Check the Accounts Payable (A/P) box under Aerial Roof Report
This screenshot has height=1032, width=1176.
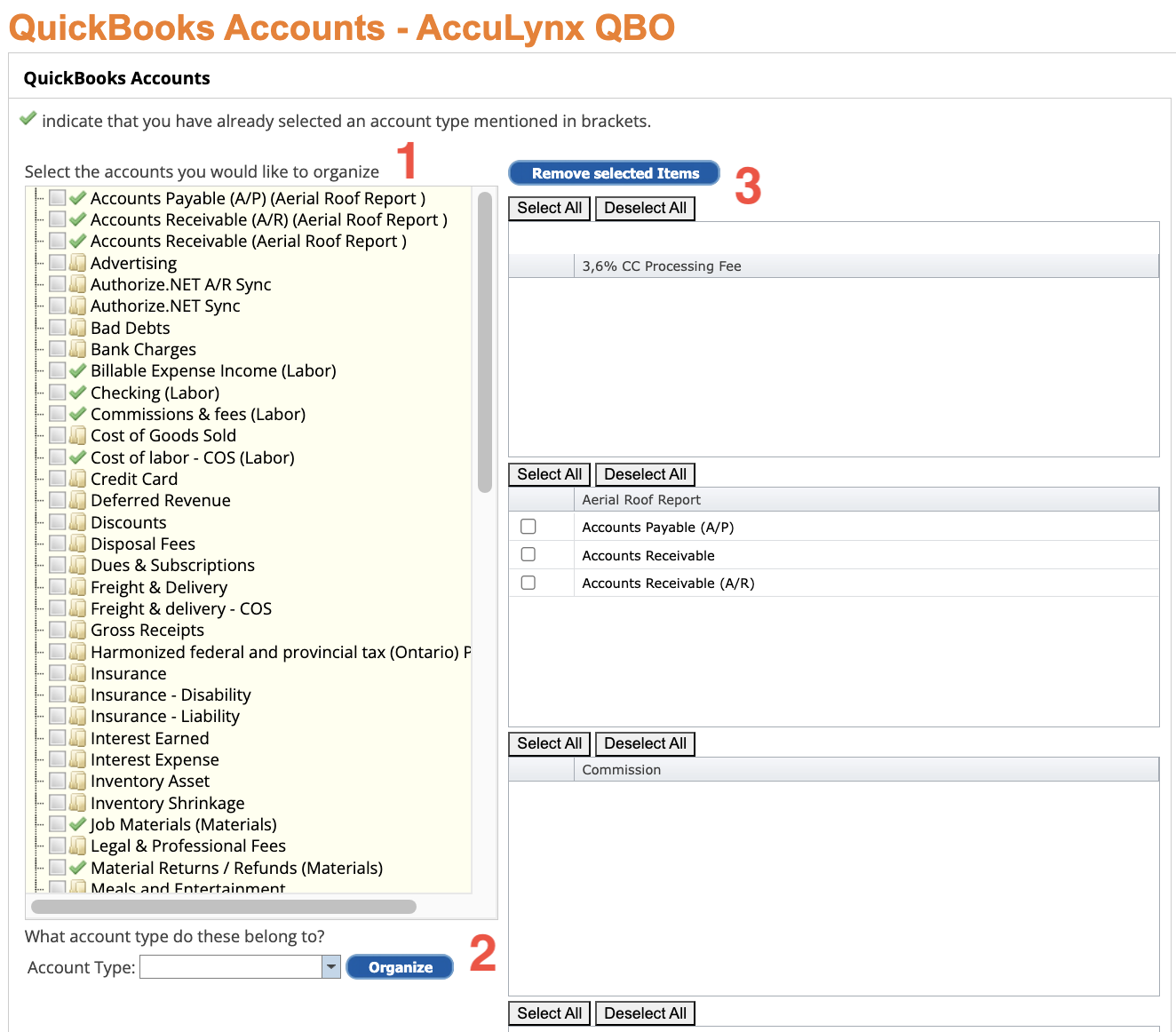[528, 527]
